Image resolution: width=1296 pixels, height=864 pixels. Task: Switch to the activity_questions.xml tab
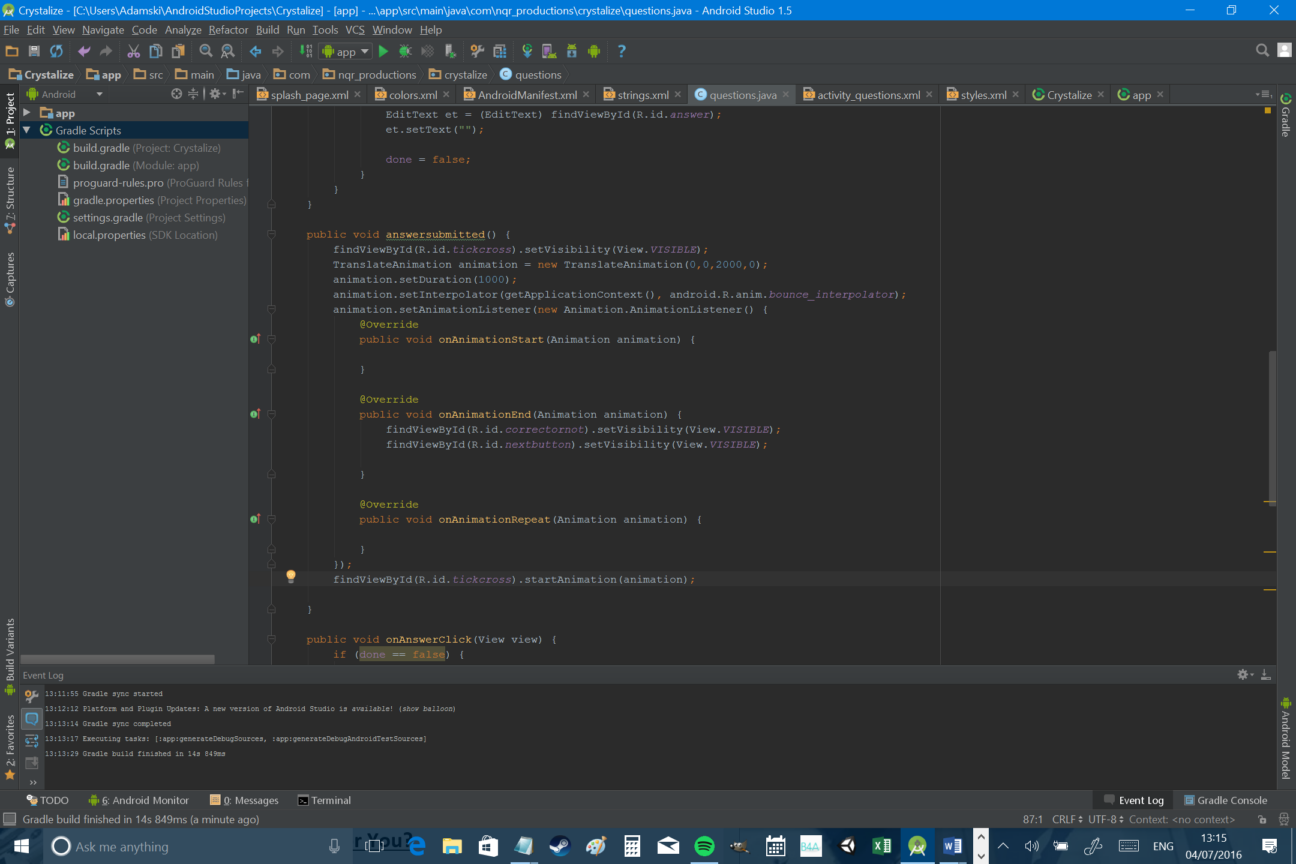coord(867,95)
